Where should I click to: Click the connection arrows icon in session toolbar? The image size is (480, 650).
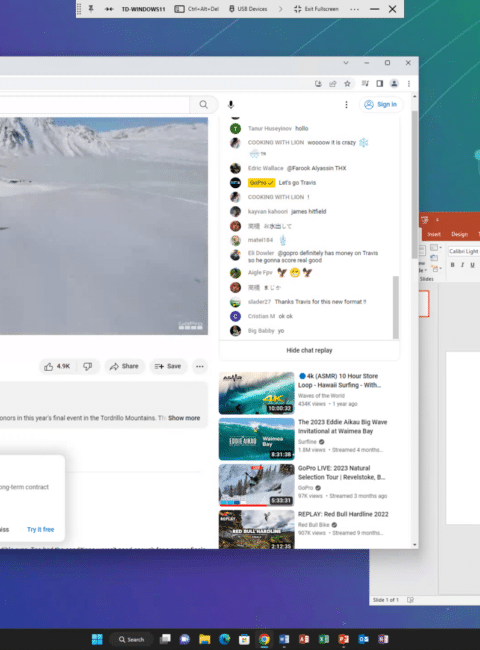[x=109, y=9]
